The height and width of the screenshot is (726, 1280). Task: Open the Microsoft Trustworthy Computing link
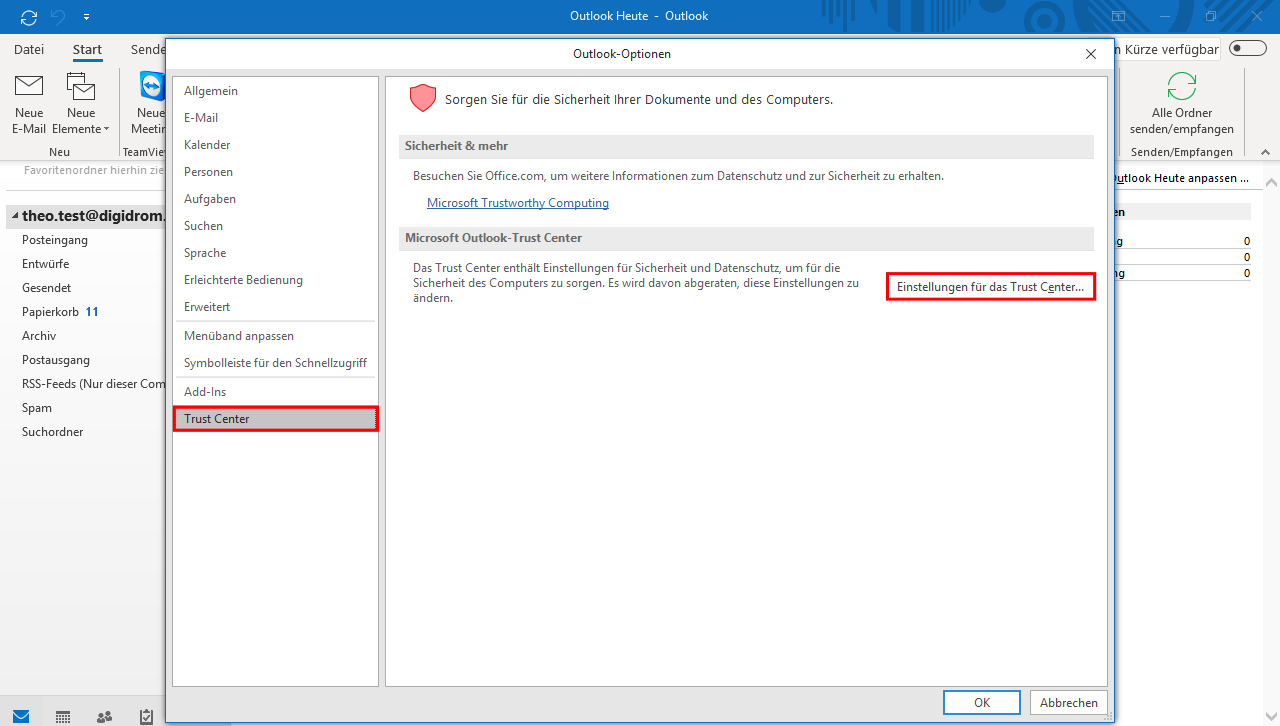[x=517, y=203]
